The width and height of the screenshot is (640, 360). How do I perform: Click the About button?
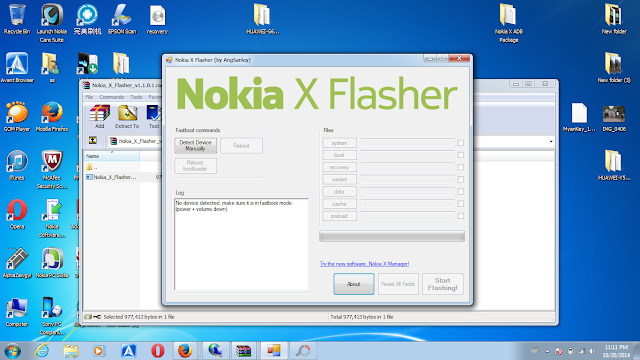pyautogui.click(x=353, y=284)
